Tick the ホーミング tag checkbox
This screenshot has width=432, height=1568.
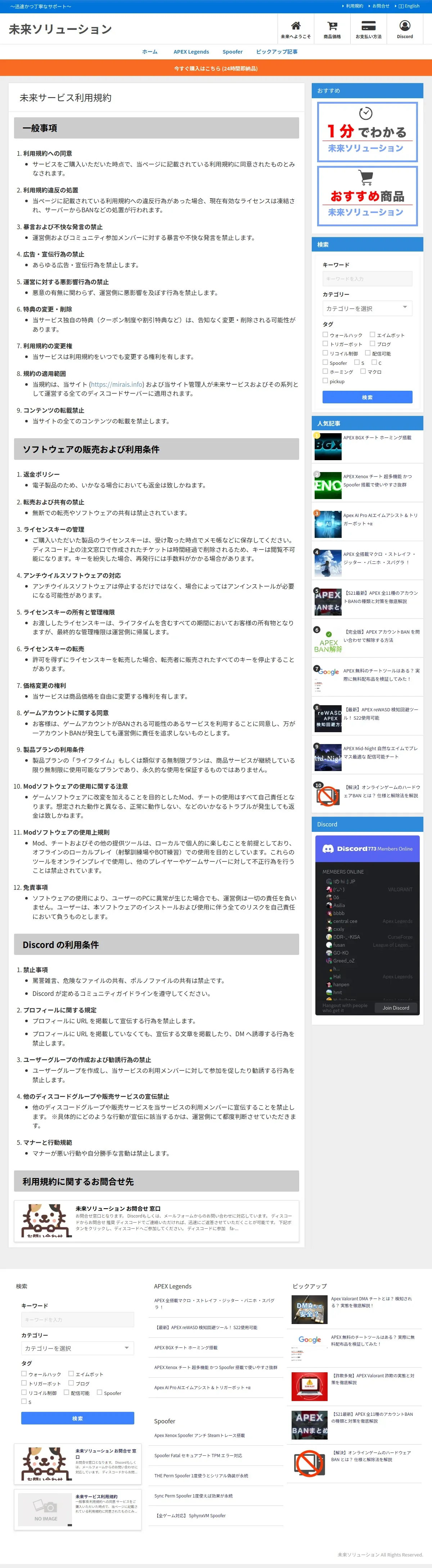click(325, 371)
